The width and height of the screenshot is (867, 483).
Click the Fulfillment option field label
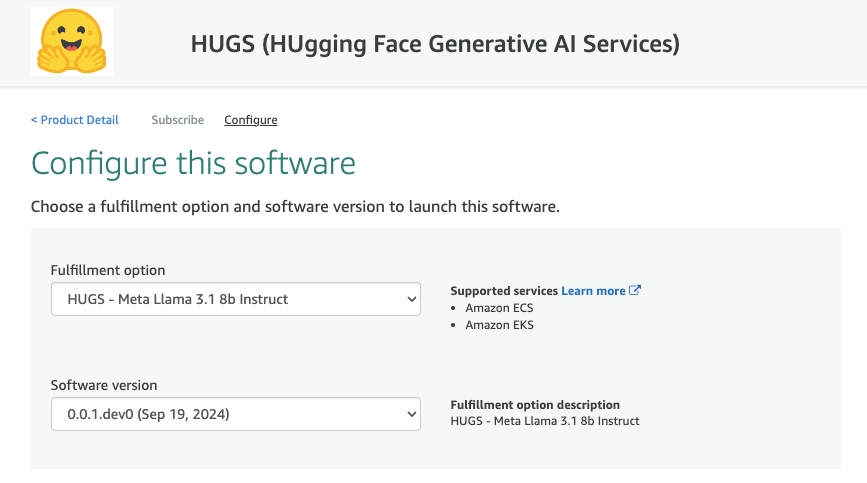108,270
